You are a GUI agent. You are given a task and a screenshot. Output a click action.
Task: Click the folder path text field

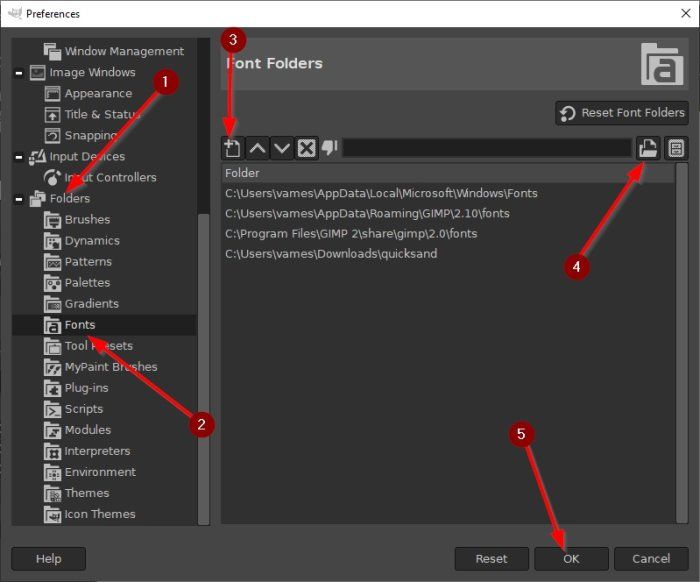click(488, 148)
